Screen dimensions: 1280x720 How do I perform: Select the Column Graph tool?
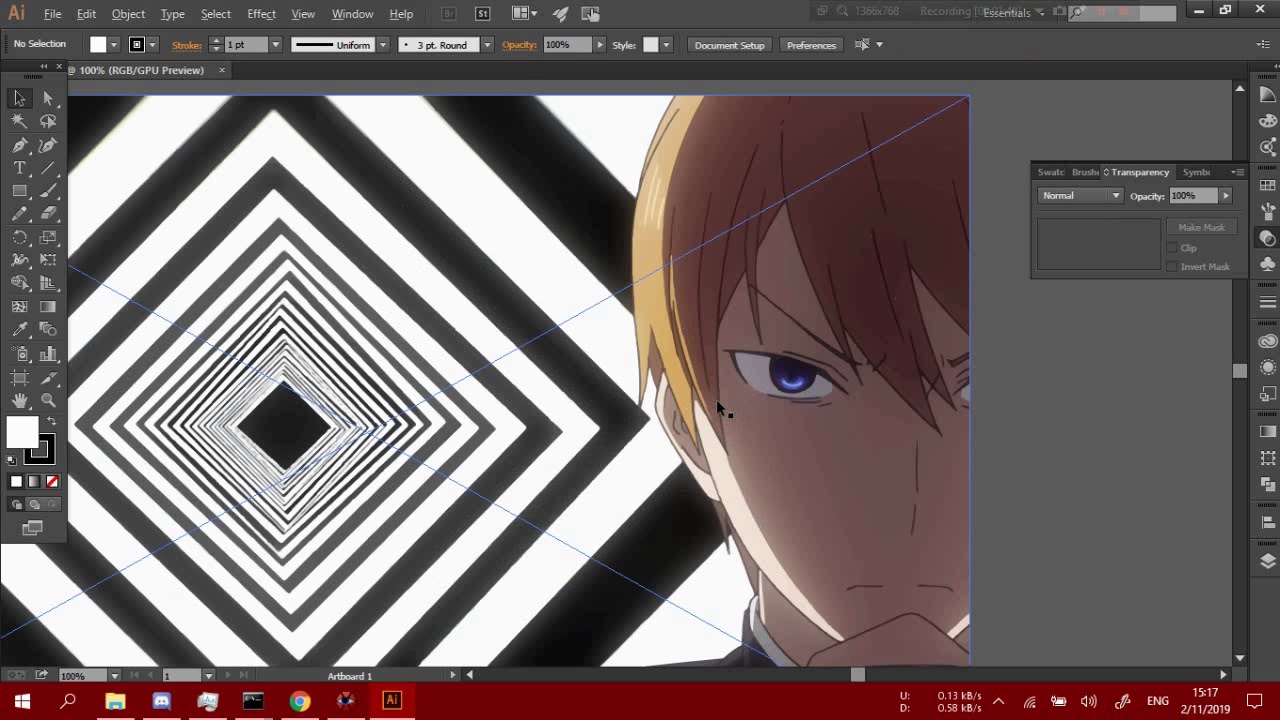pos(48,354)
